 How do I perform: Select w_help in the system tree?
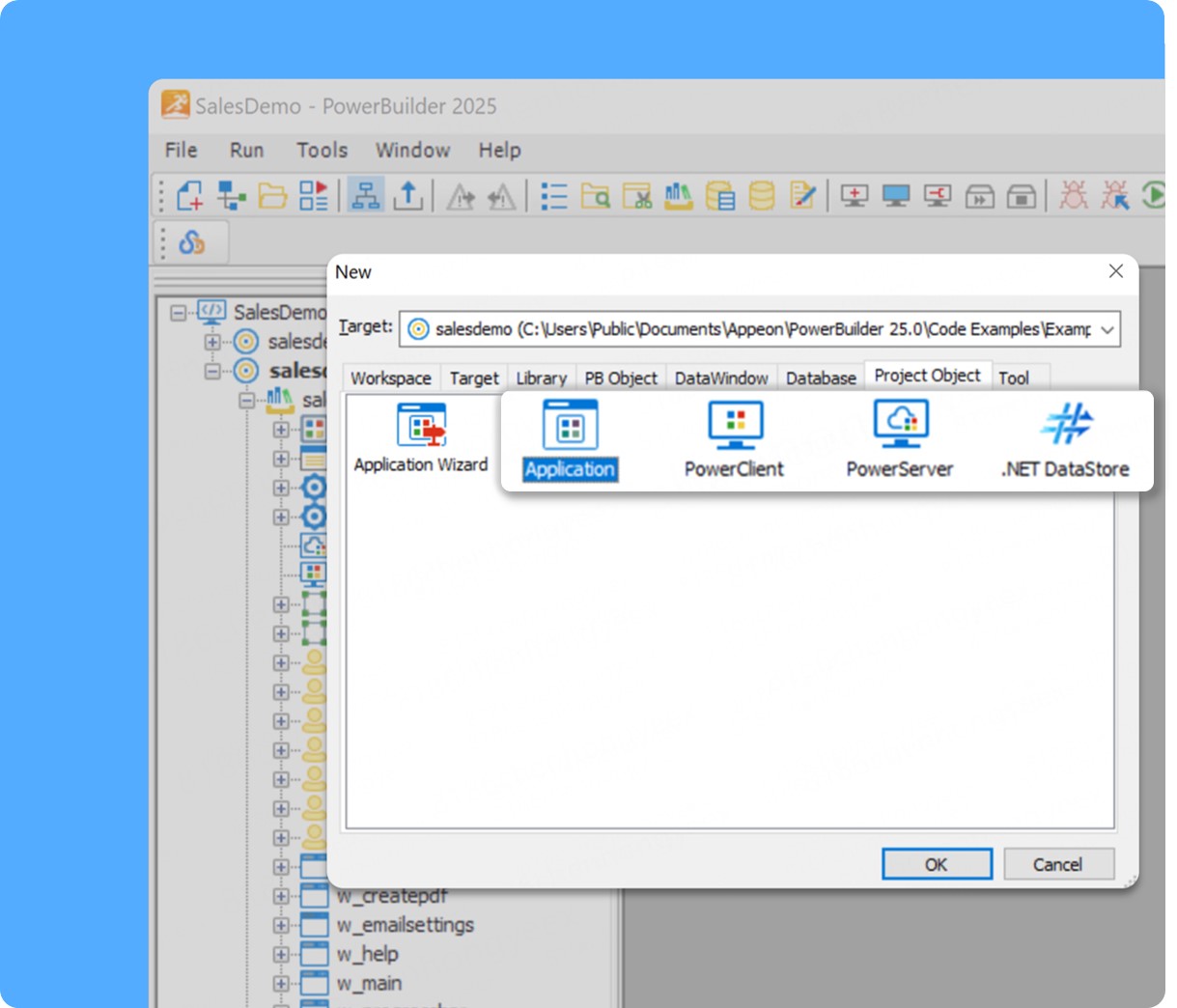coord(368,954)
